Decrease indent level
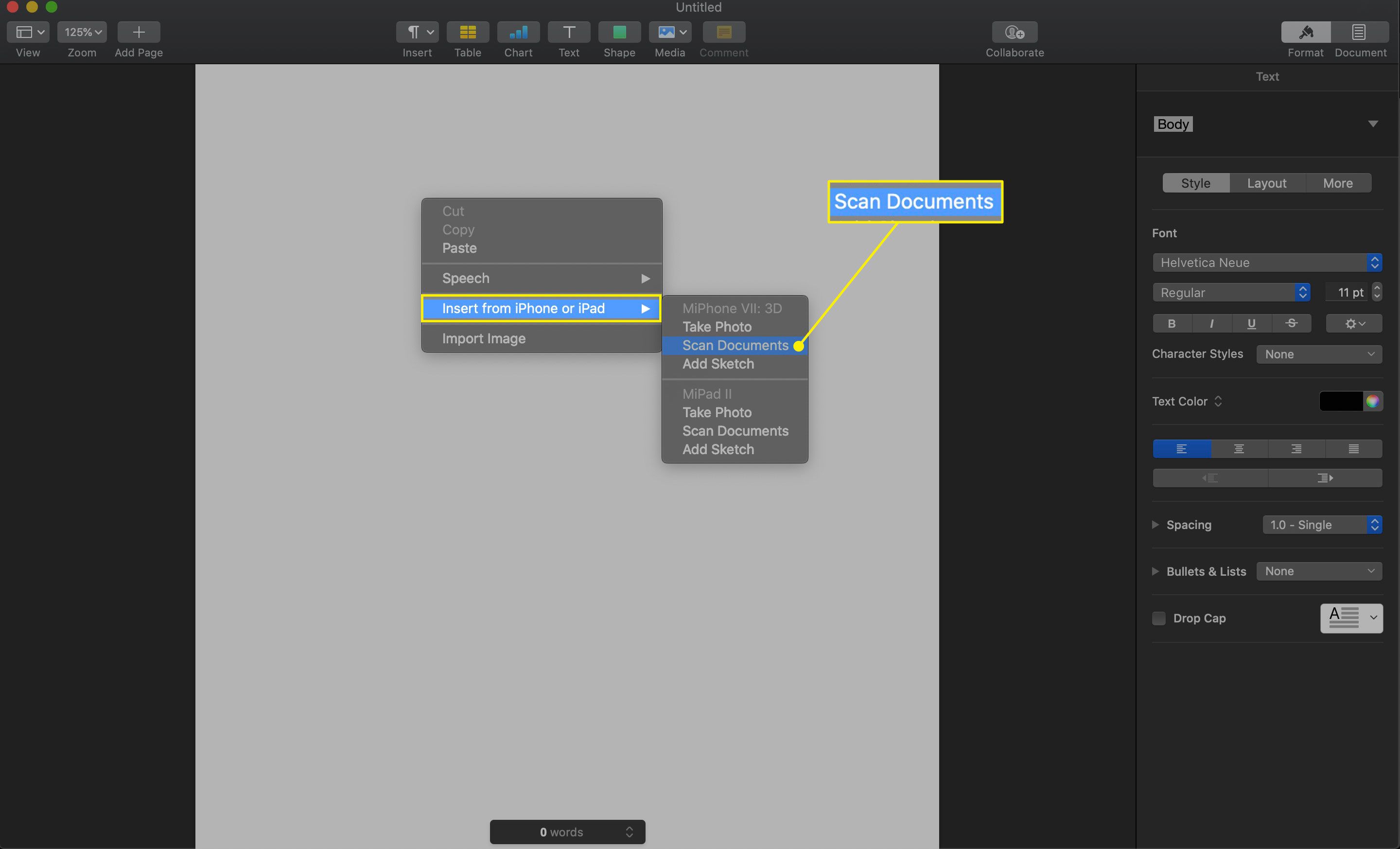The image size is (1400, 849). point(1210,478)
